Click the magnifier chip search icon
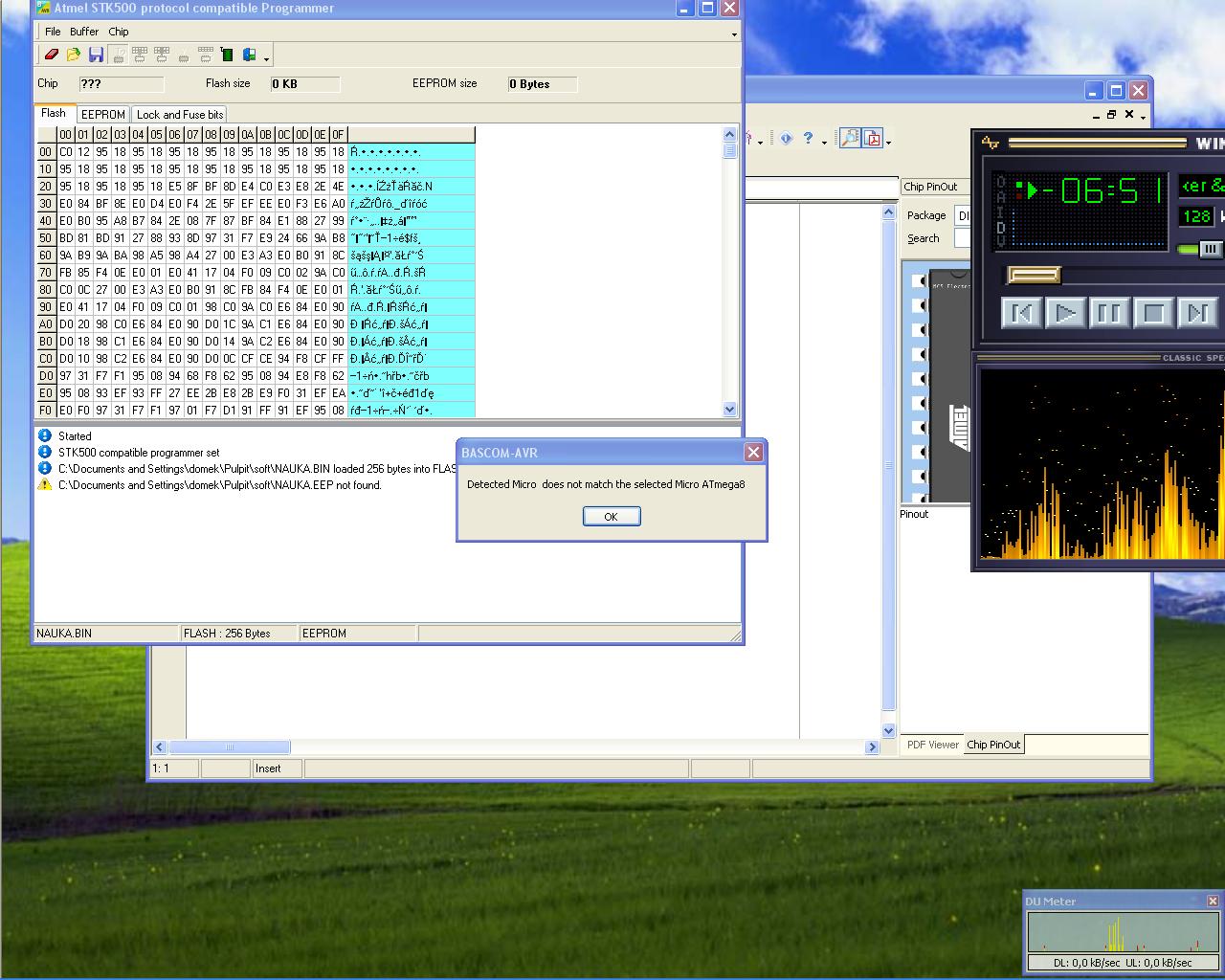 click(850, 139)
